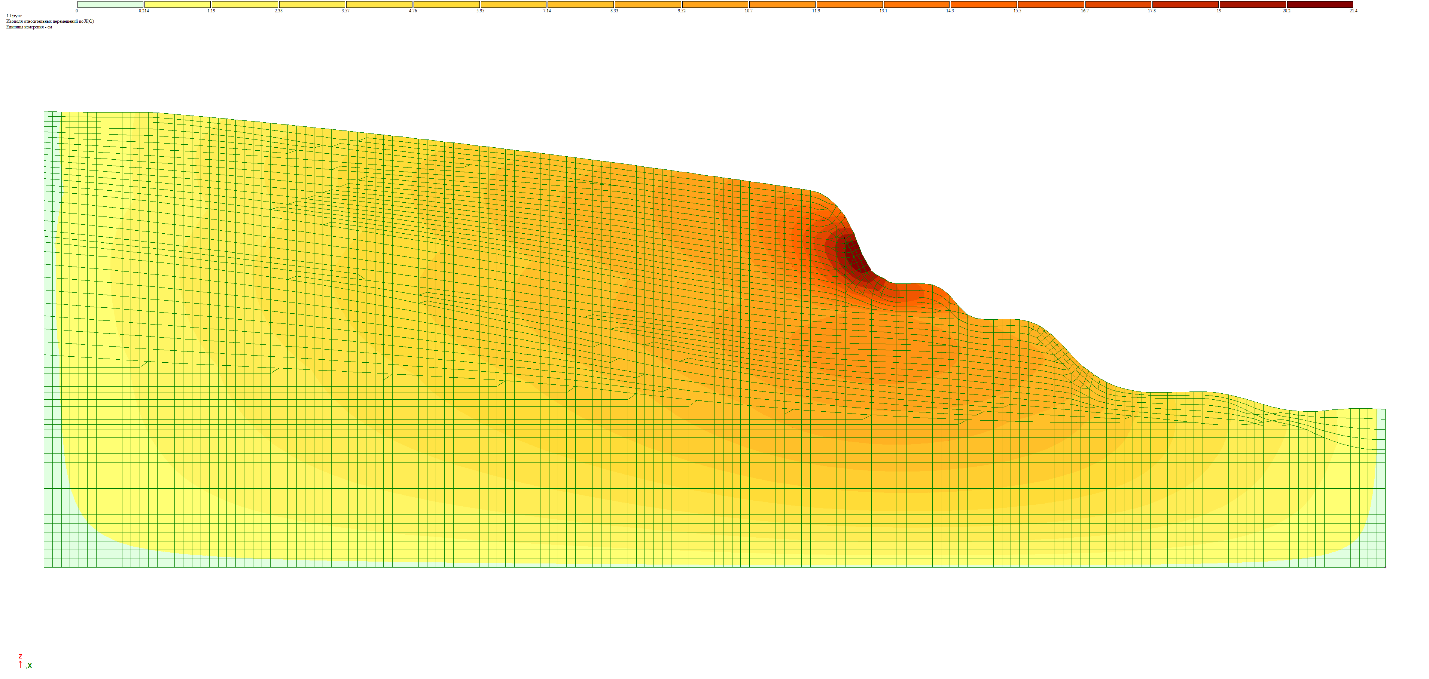
Task: Click the darkest maroon last legend swatch
Action: 1319,4
